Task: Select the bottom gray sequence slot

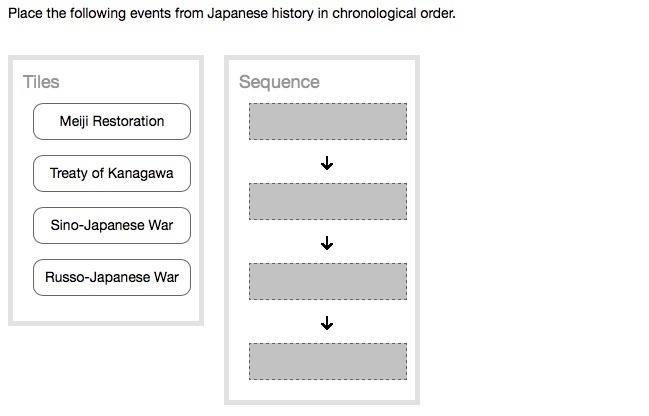Action: [x=327, y=361]
